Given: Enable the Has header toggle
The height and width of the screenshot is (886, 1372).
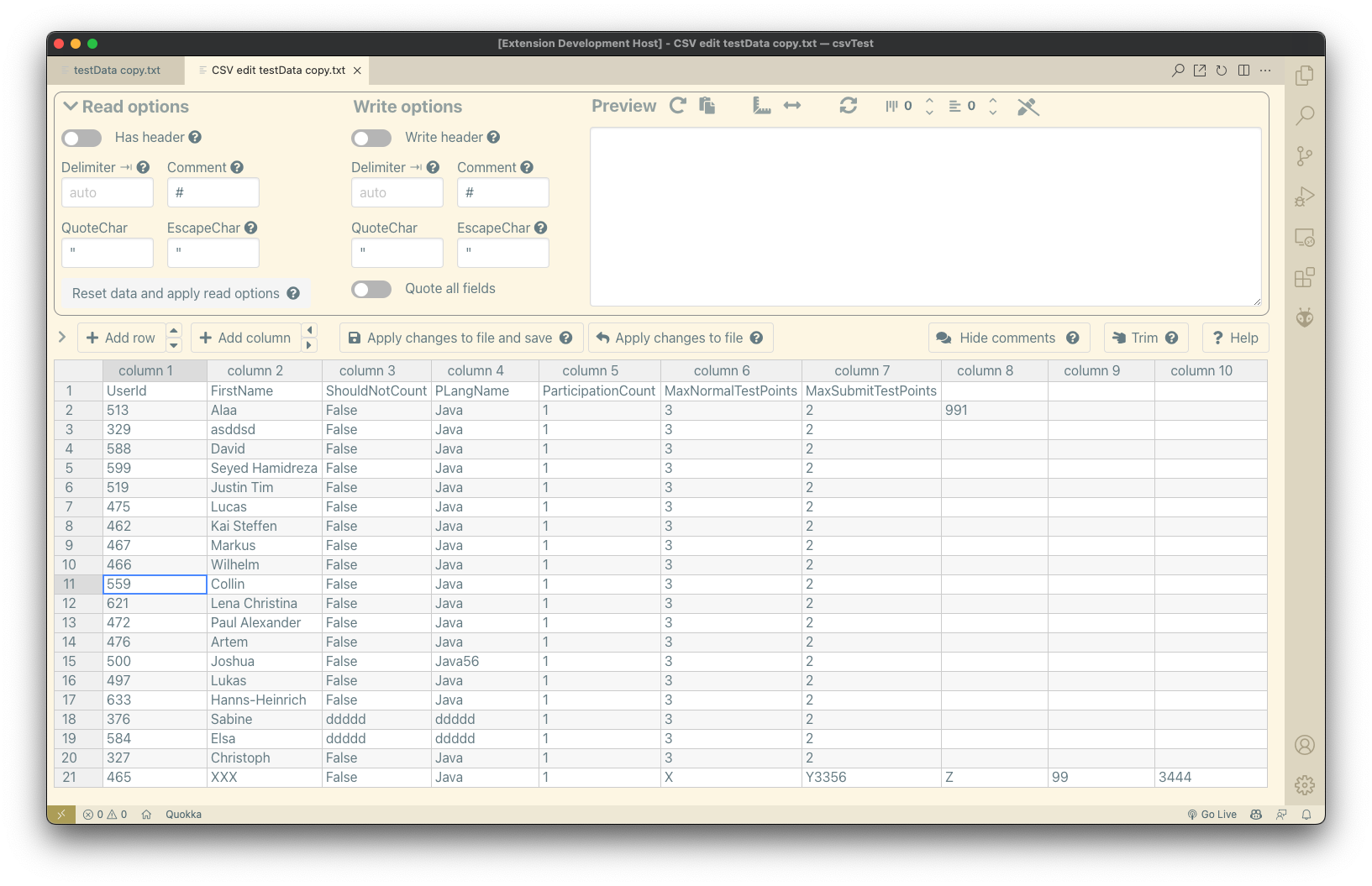Looking at the screenshot, I should [x=81, y=137].
